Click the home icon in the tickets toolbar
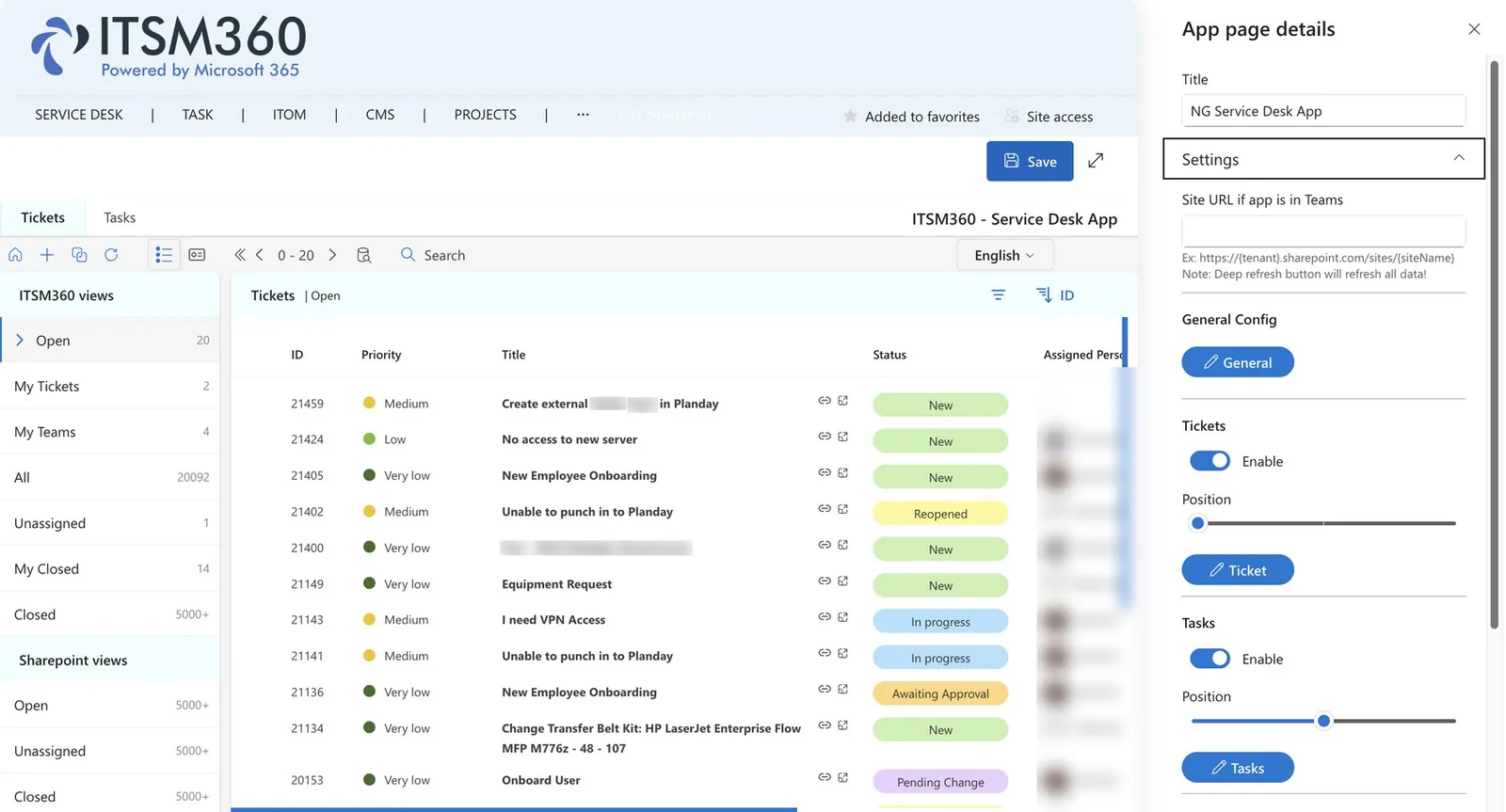The height and width of the screenshot is (812, 1506). tap(16, 255)
